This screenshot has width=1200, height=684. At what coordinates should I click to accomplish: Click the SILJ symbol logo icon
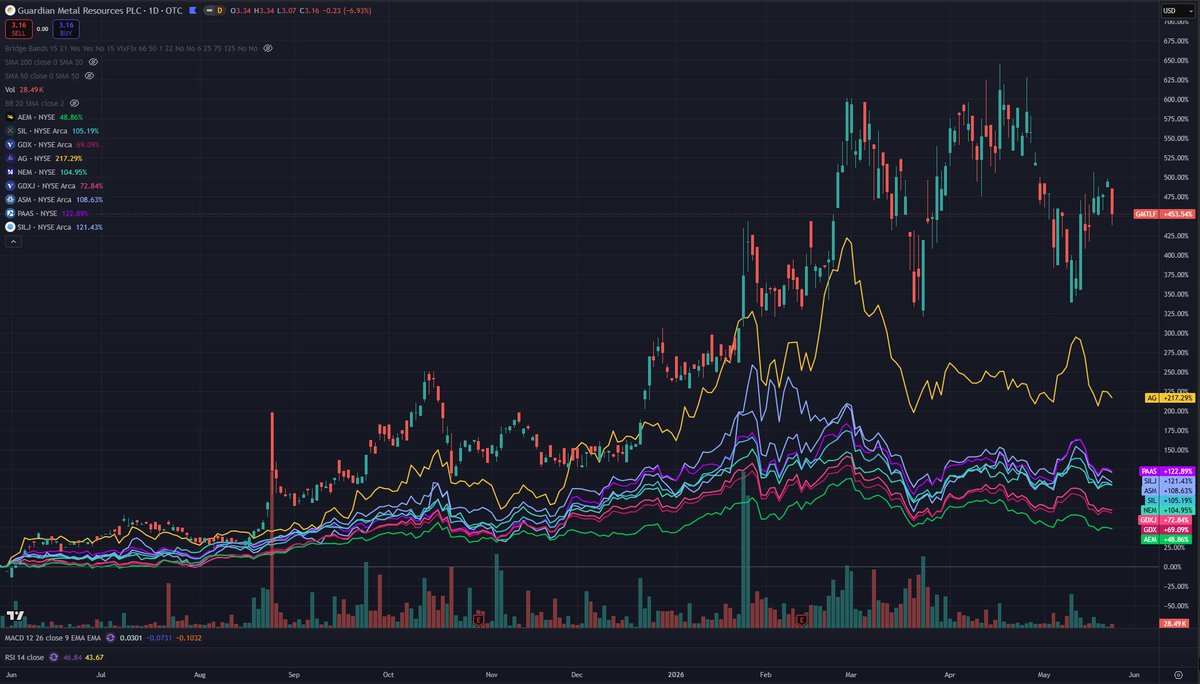[x=10, y=227]
